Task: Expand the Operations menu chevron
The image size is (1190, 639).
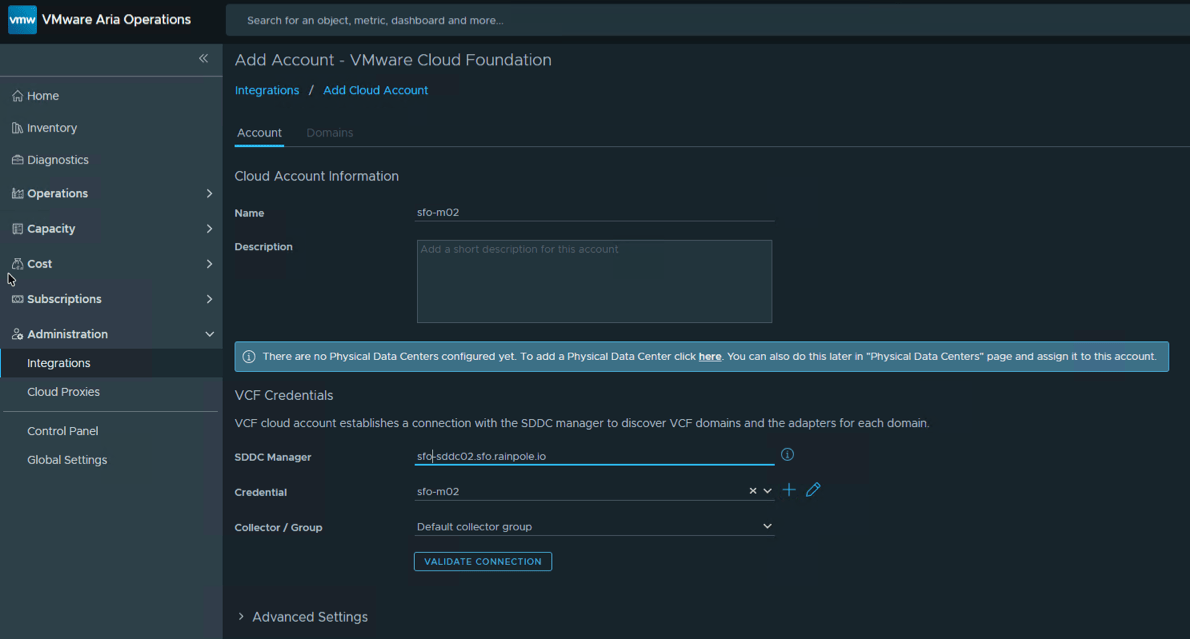Action: (209, 194)
